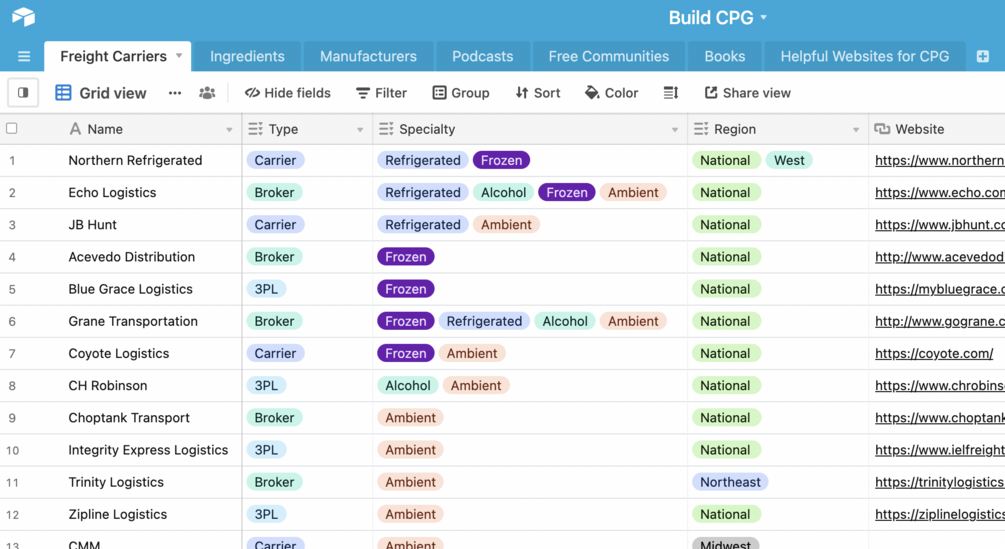The width and height of the screenshot is (1005, 549).
Task: Switch to Helpful Websites for CPG tab
Action: [865, 56]
